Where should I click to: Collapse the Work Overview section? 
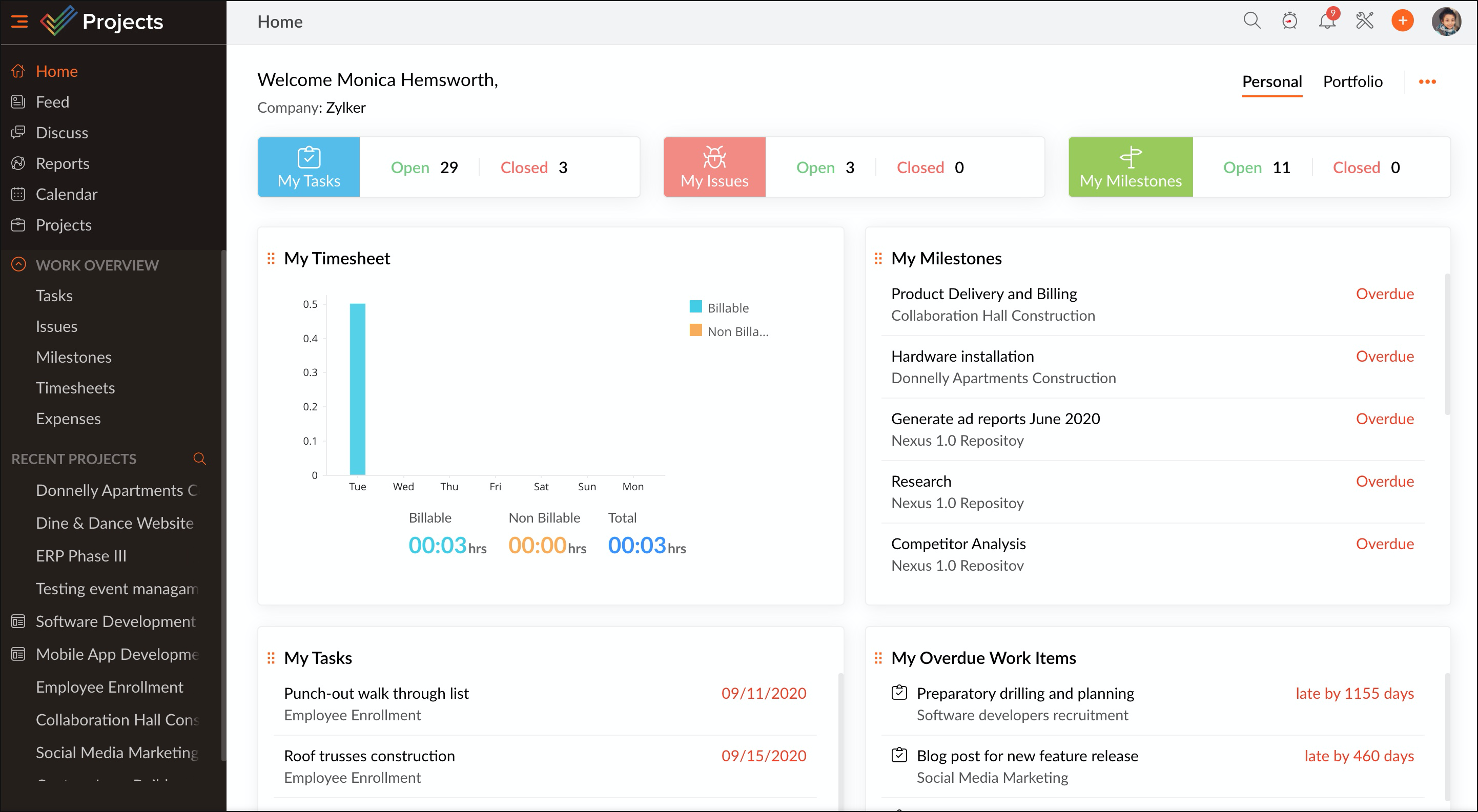(18, 265)
